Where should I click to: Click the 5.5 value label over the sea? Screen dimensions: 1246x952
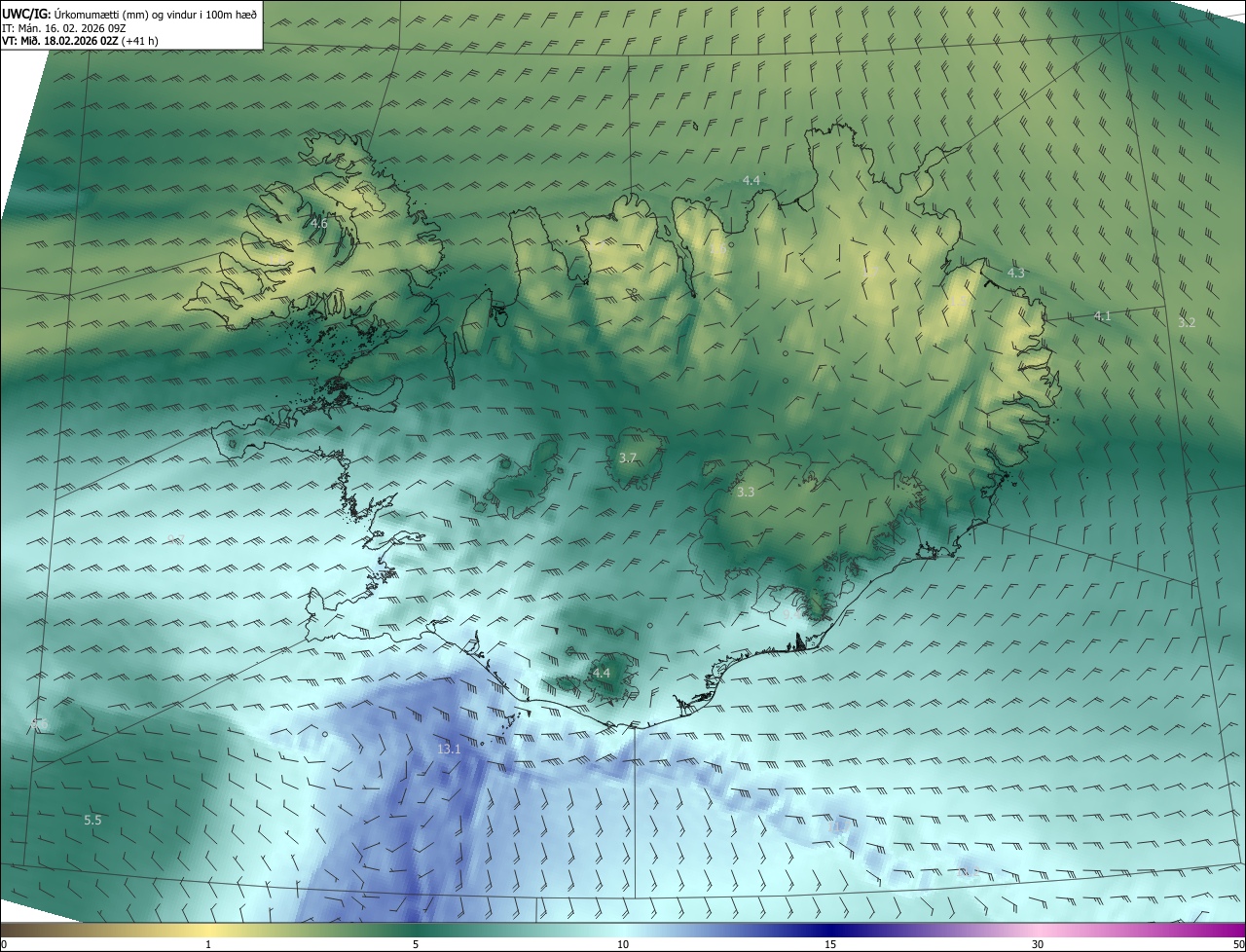coord(92,821)
